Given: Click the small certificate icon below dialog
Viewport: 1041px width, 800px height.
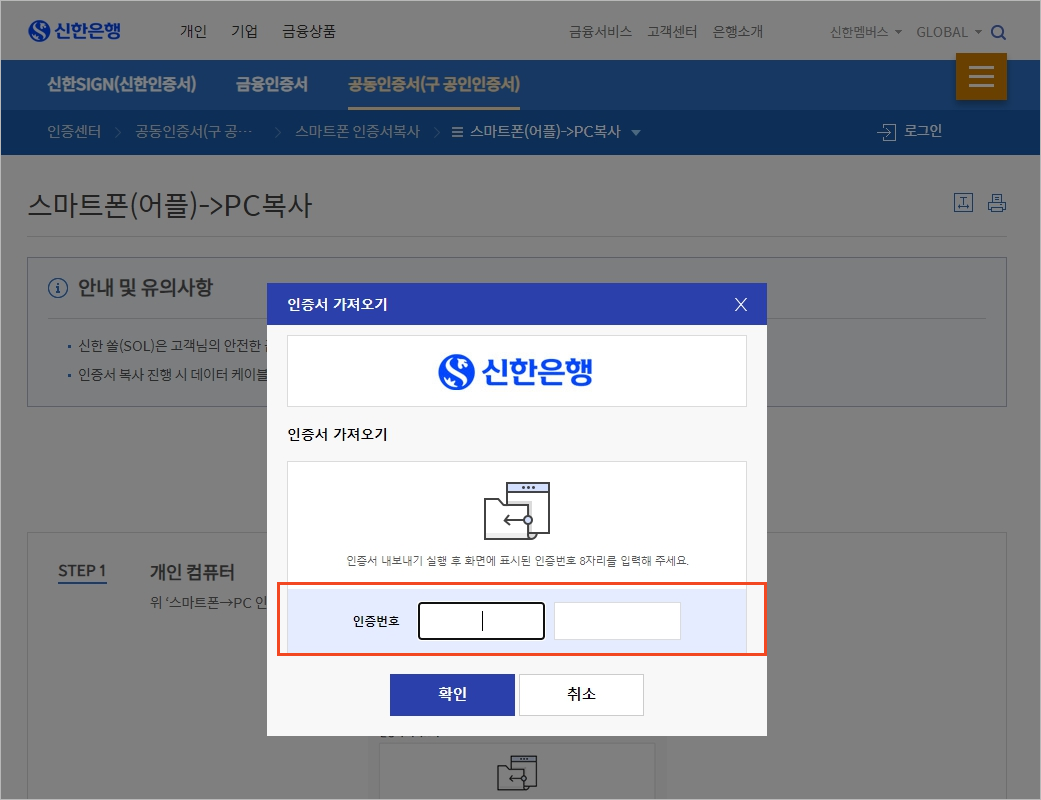Looking at the screenshot, I should click(517, 773).
